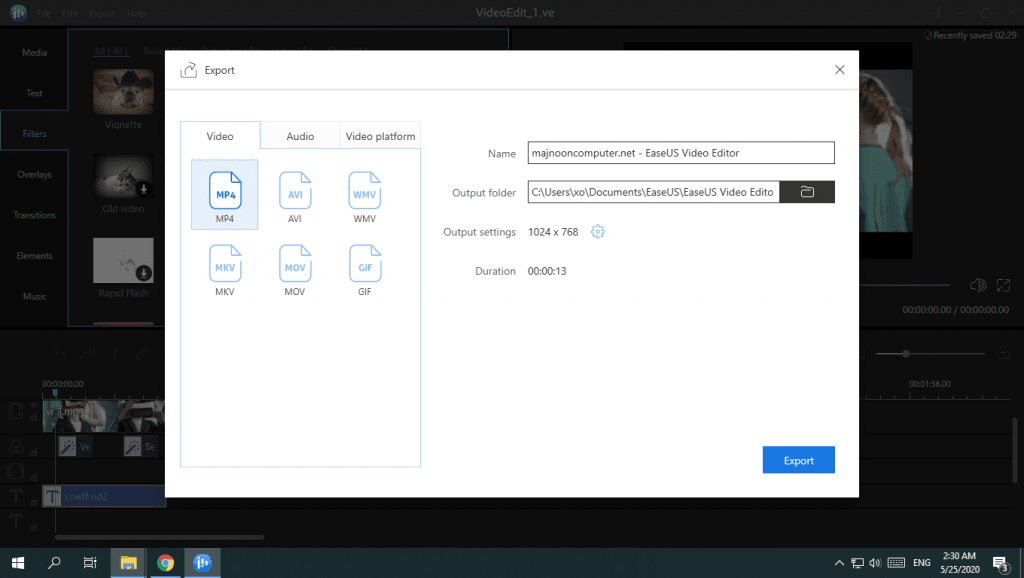
Task: Click the 1024 x 768 resolution text
Action: click(x=553, y=232)
